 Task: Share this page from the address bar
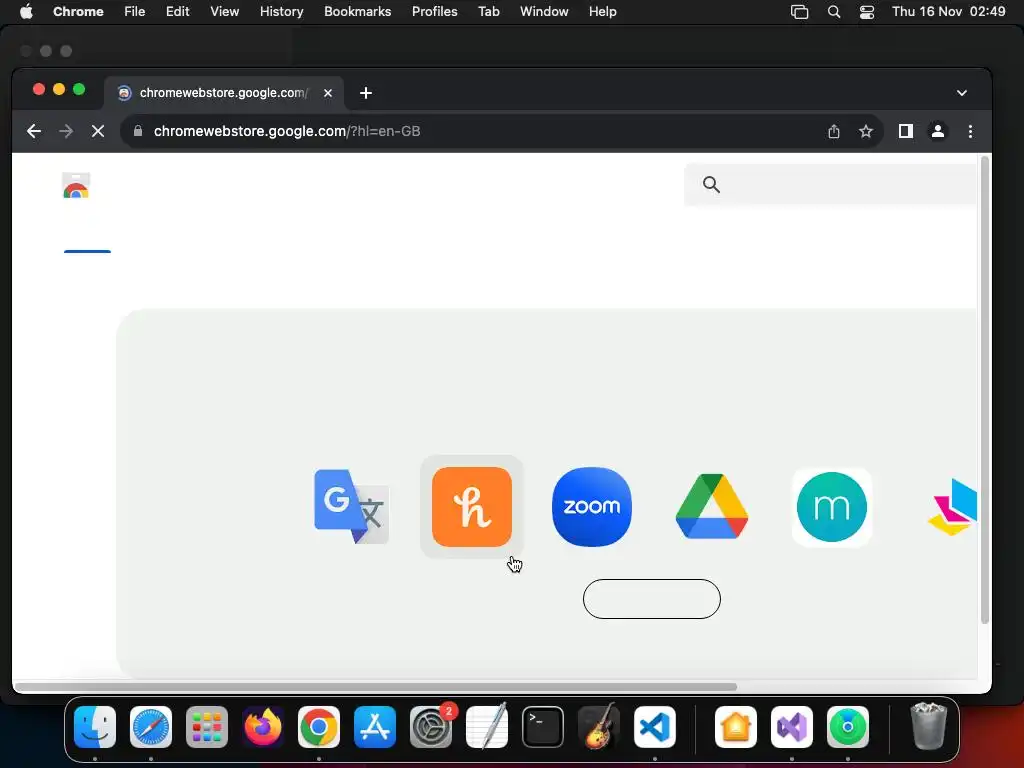834,131
